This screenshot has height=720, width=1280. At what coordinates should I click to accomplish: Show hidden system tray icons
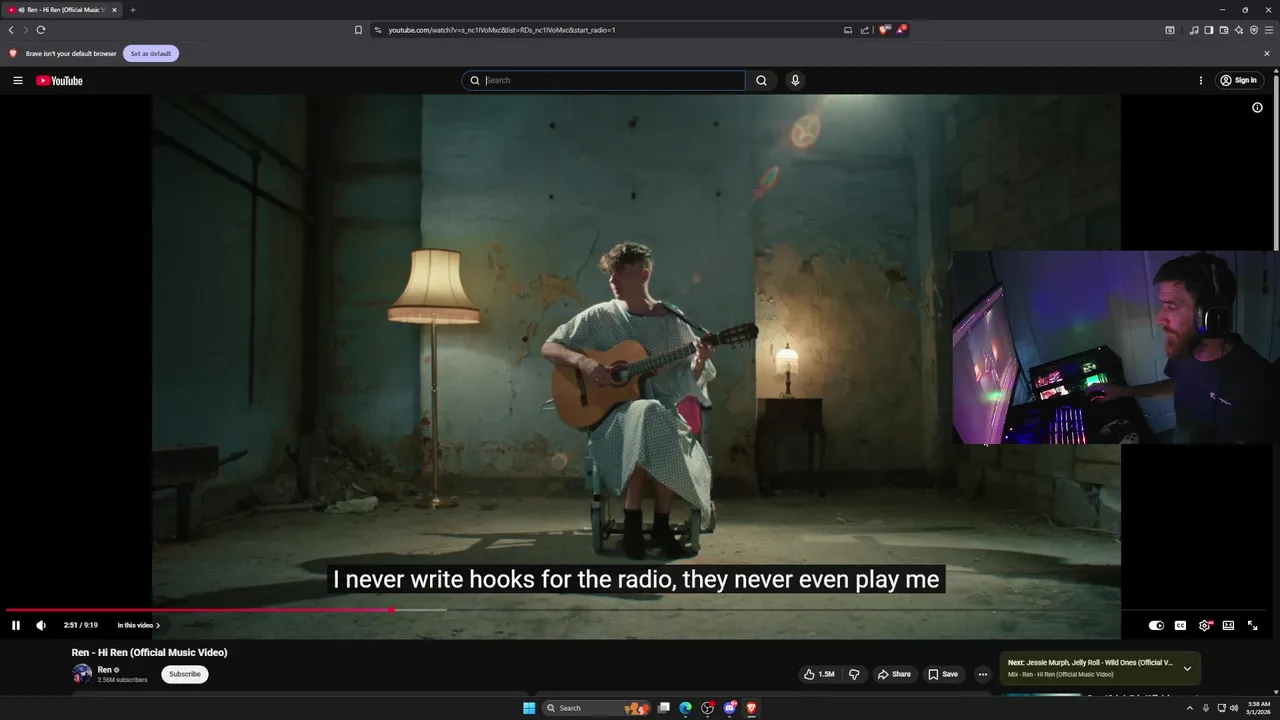(1190, 708)
